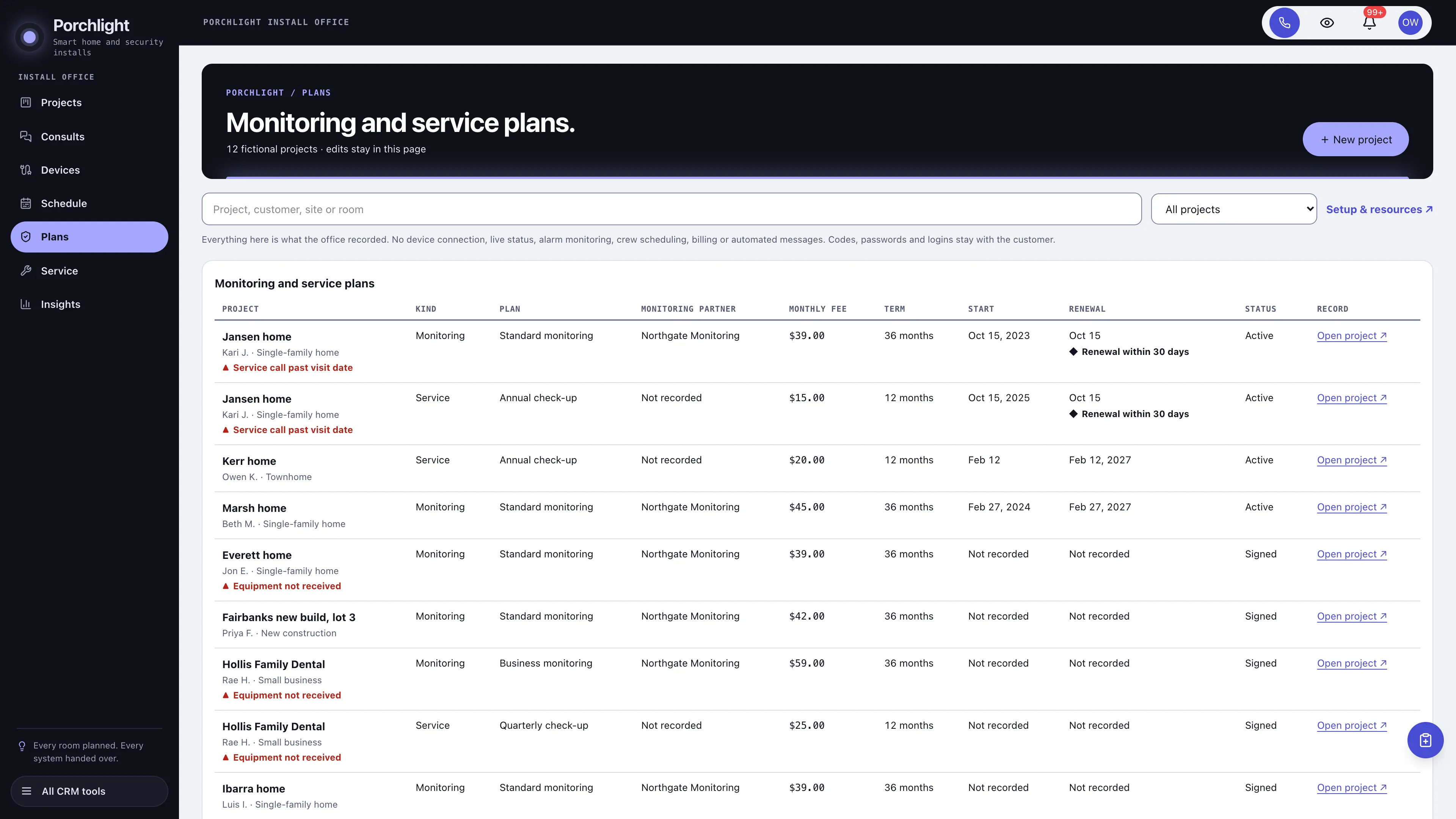Screen dimensions: 1456x819
Task: Expand the All projects filter dropdown
Action: click(x=1234, y=209)
